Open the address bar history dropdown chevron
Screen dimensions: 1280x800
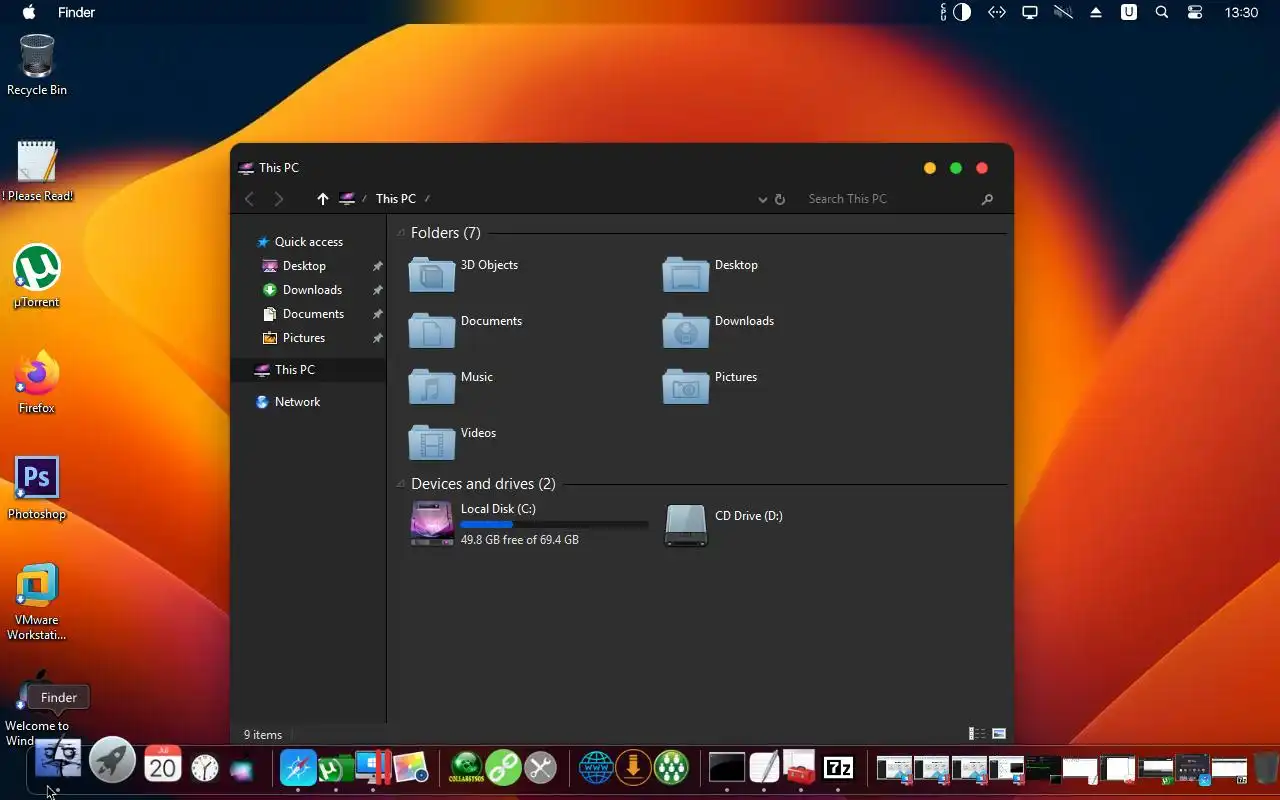tap(762, 199)
